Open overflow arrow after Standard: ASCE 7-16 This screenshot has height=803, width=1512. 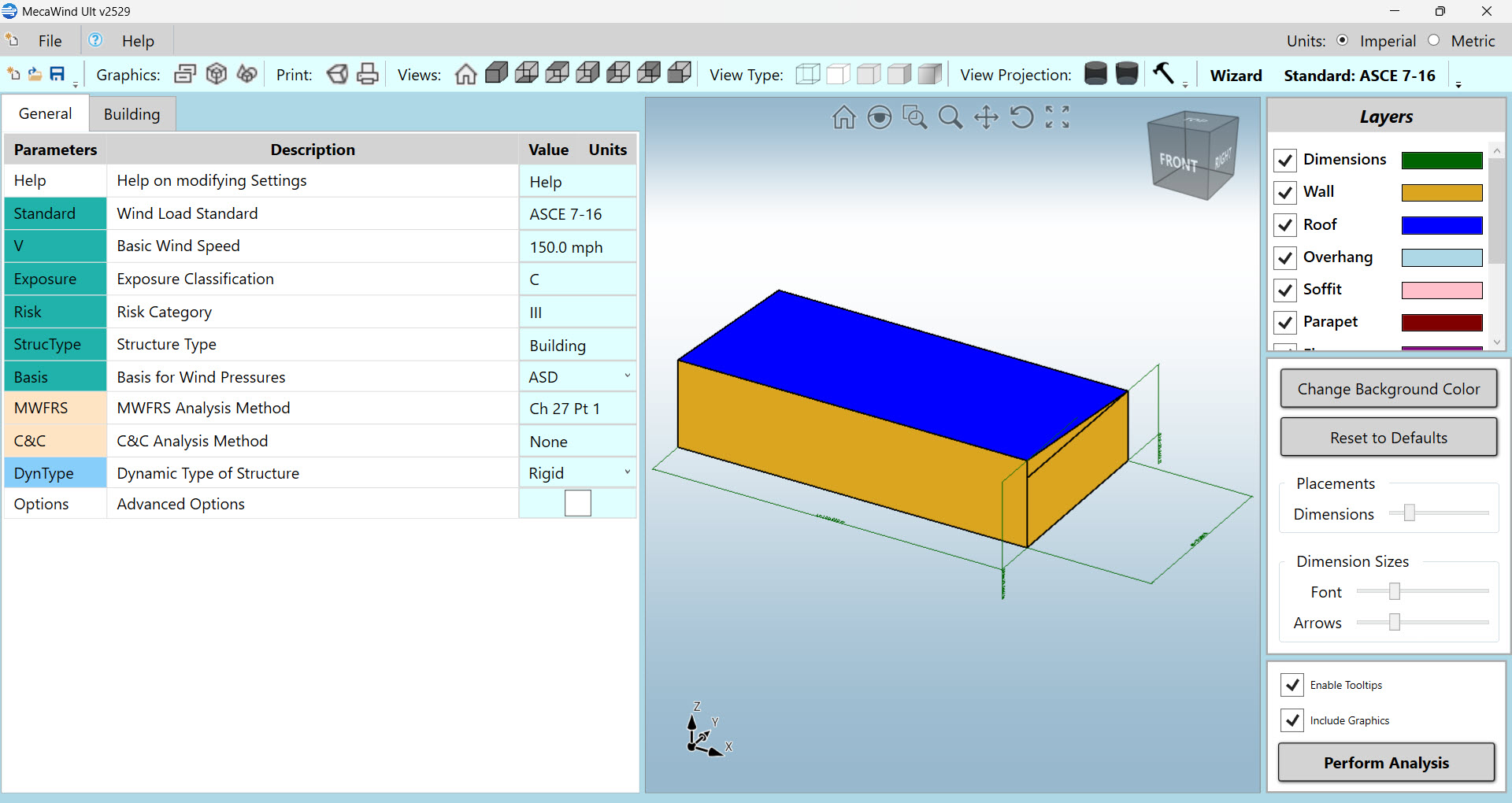[x=1458, y=83]
